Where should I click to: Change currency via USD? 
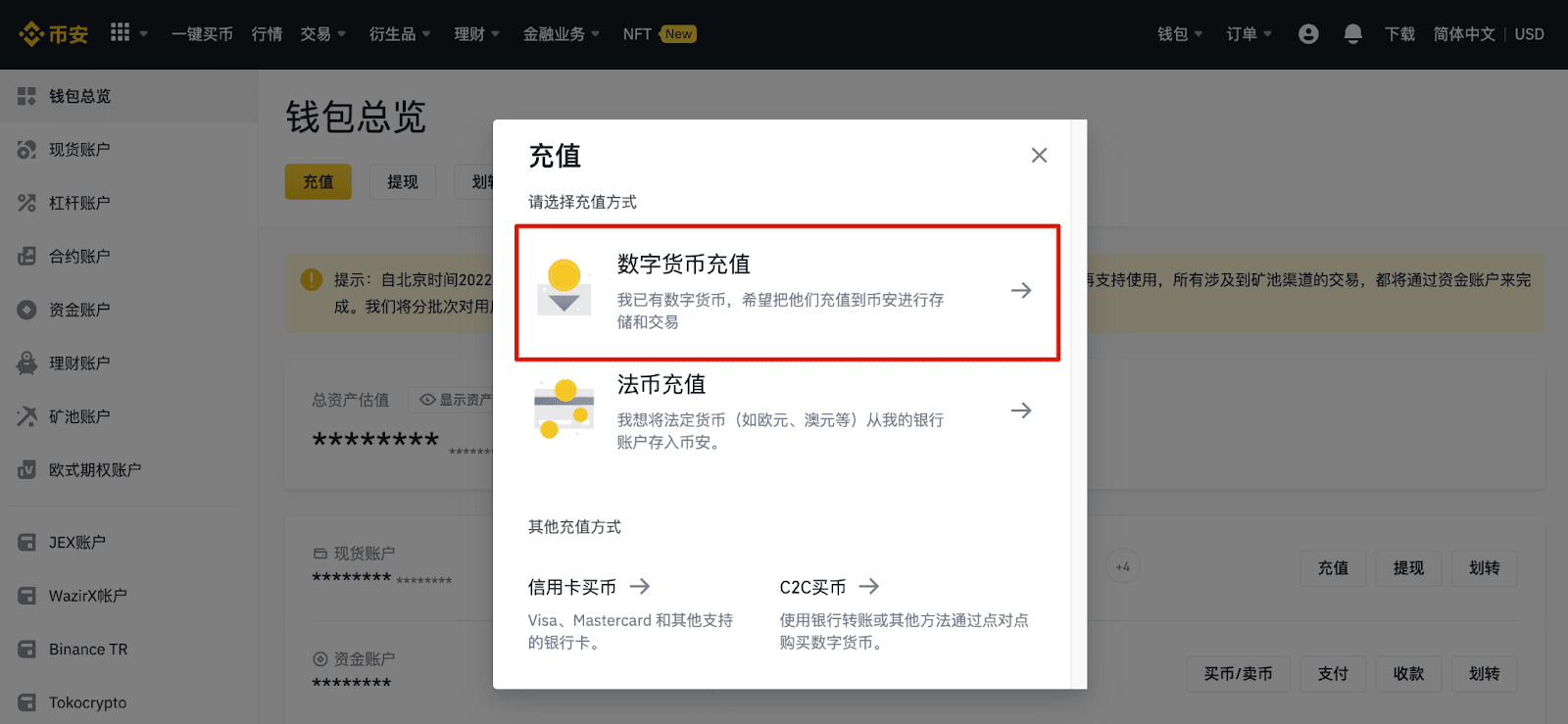click(x=1529, y=34)
